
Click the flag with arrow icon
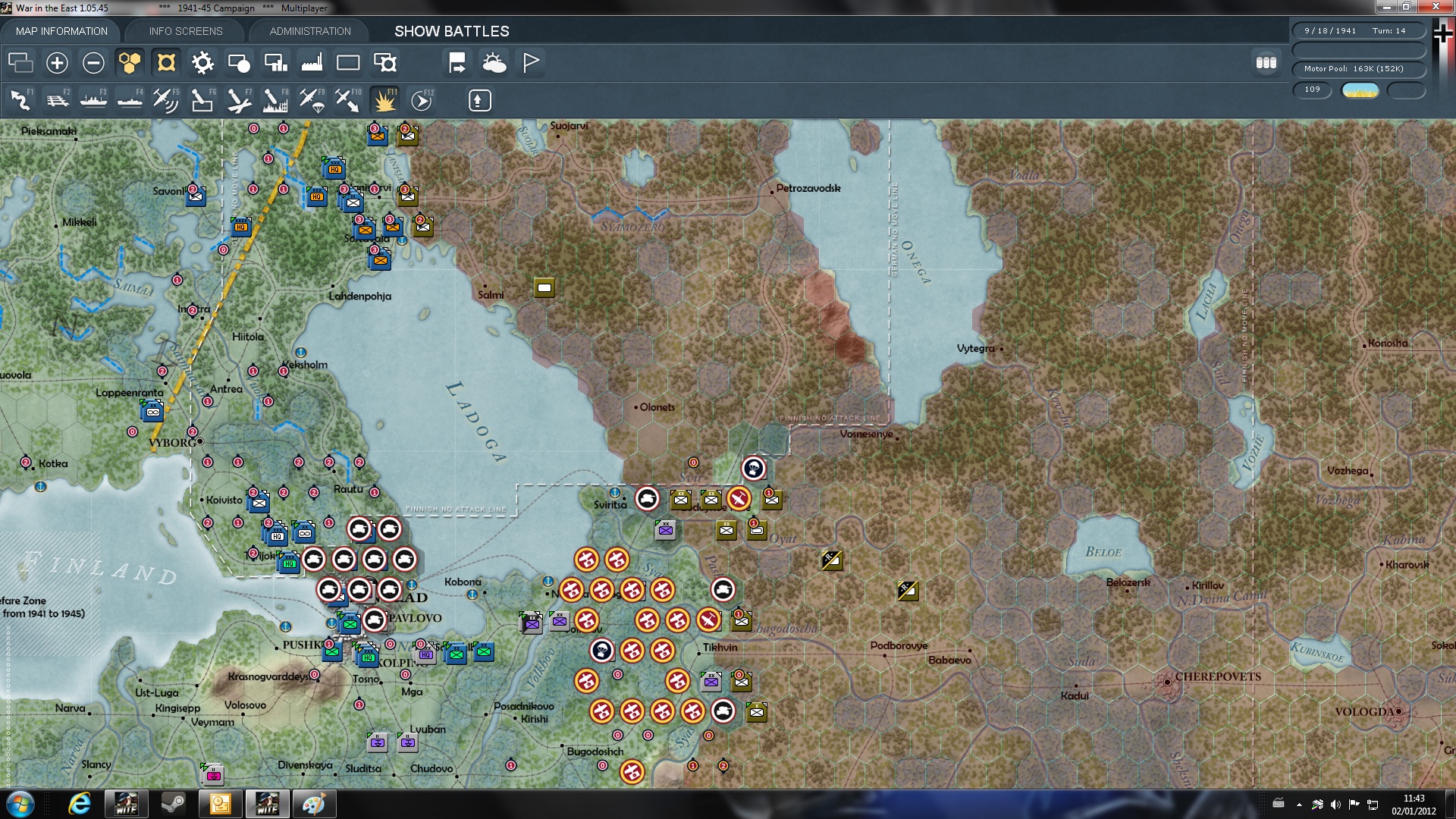pyautogui.click(x=457, y=62)
